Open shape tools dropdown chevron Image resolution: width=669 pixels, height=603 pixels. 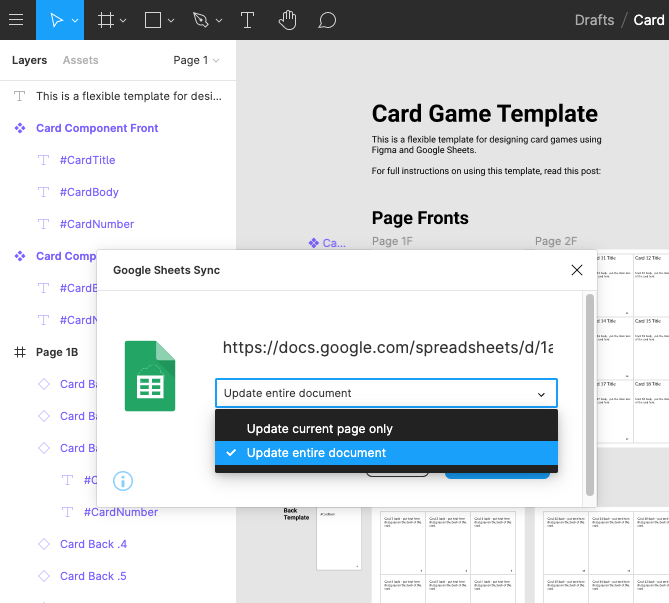171,20
